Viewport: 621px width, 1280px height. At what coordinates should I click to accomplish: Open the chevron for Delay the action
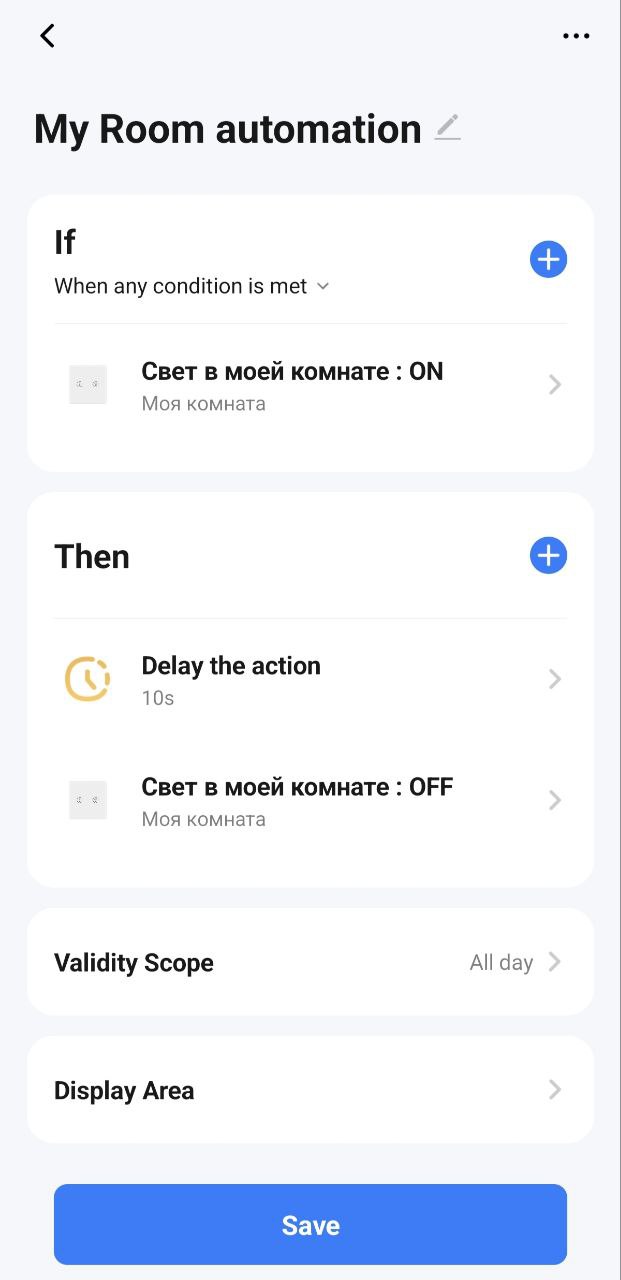pyautogui.click(x=555, y=679)
